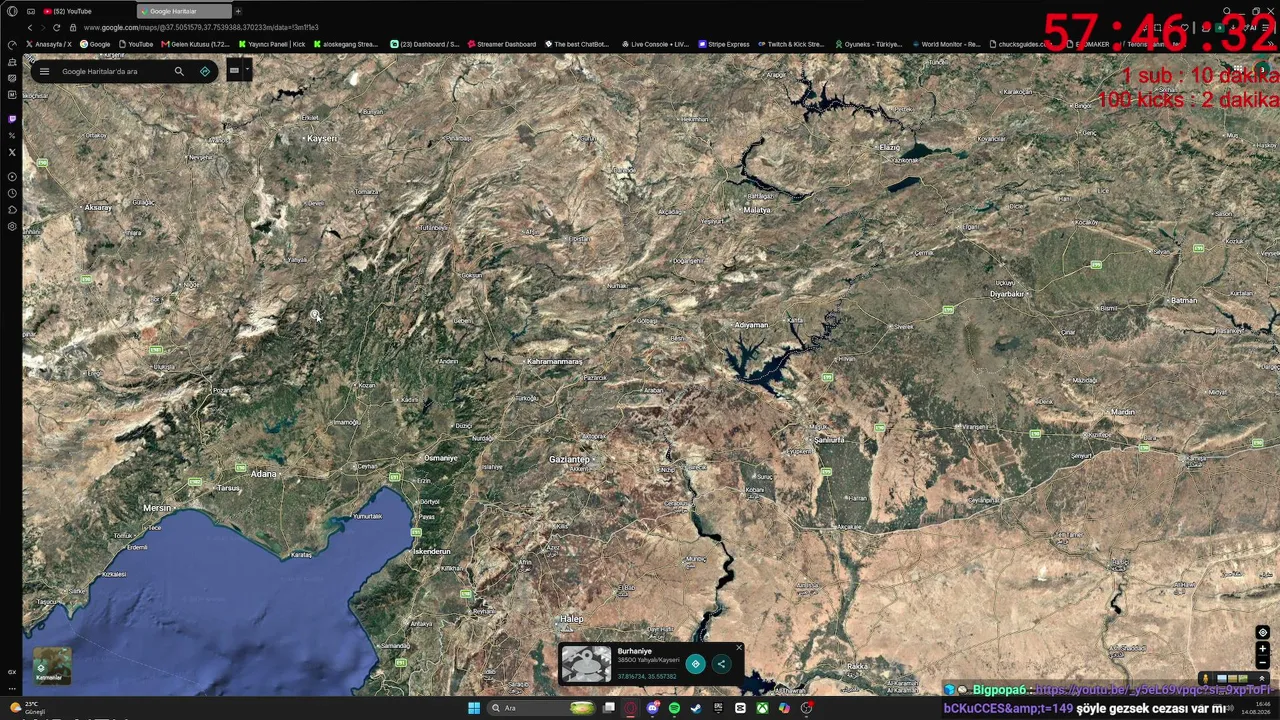Open the Windows Start menu
This screenshot has width=1280, height=720.
click(473, 708)
